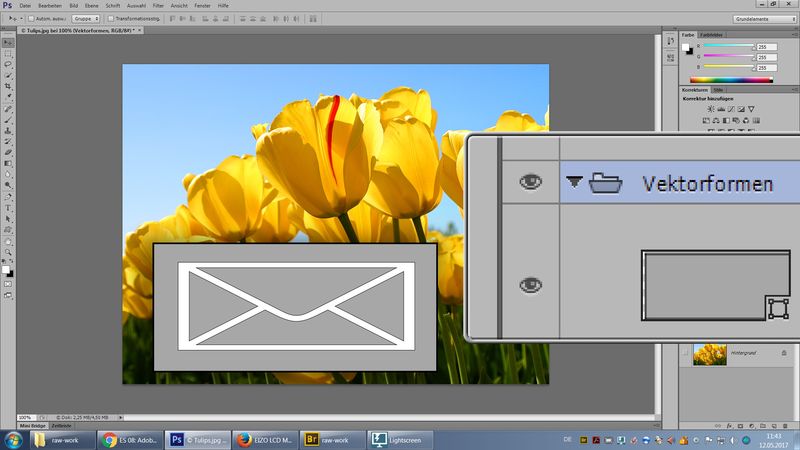Enable the Transformationsstrg. checkbox
The height and width of the screenshot is (450, 800).
pyautogui.click(x=112, y=18)
